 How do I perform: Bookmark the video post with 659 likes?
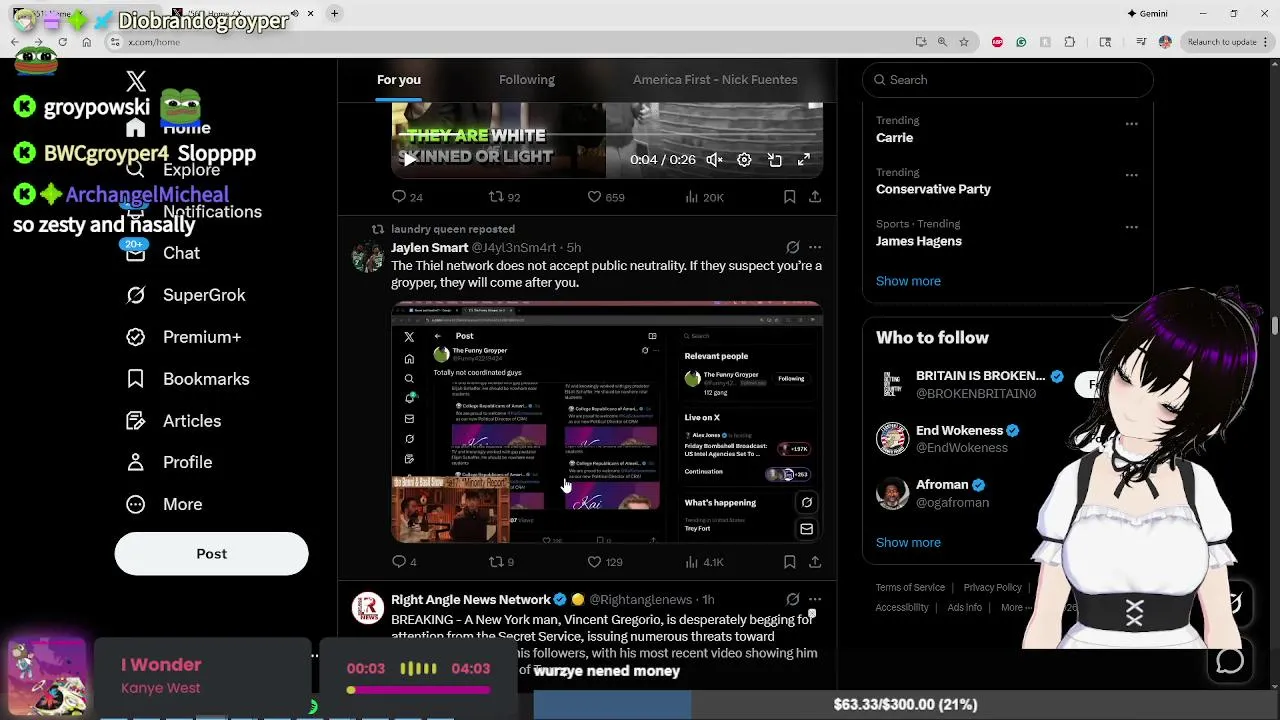(x=789, y=197)
